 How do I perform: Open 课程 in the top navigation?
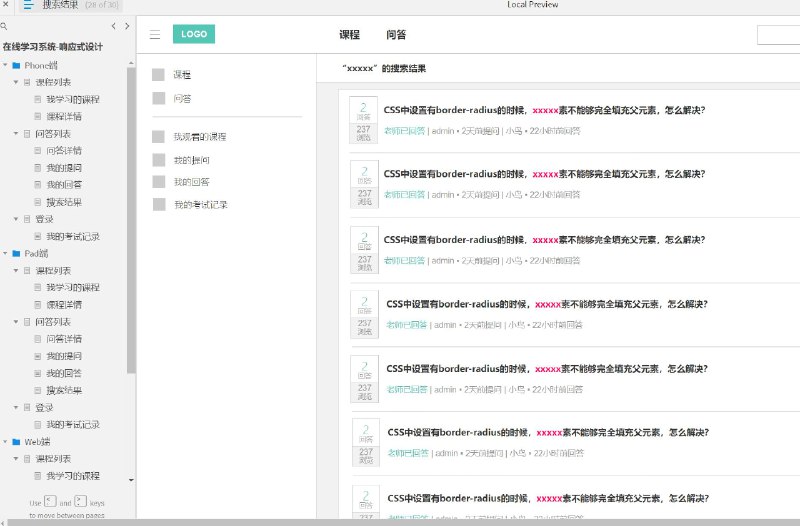point(349,35)
